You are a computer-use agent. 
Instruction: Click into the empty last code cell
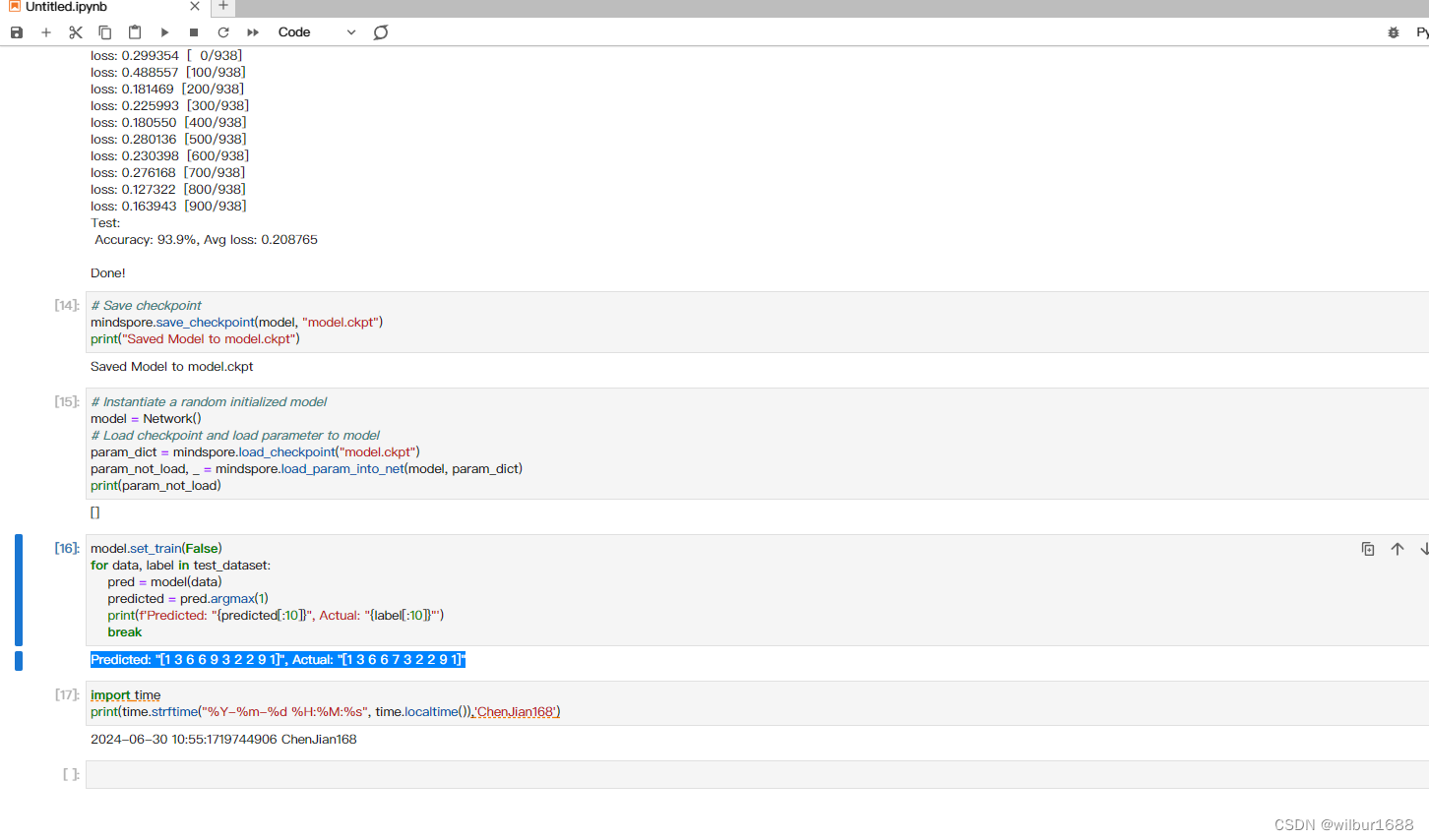point(757,774)
